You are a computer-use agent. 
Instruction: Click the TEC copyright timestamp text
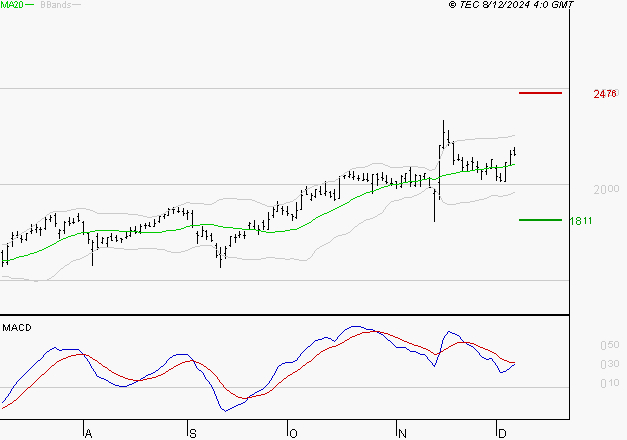[511, 5]
